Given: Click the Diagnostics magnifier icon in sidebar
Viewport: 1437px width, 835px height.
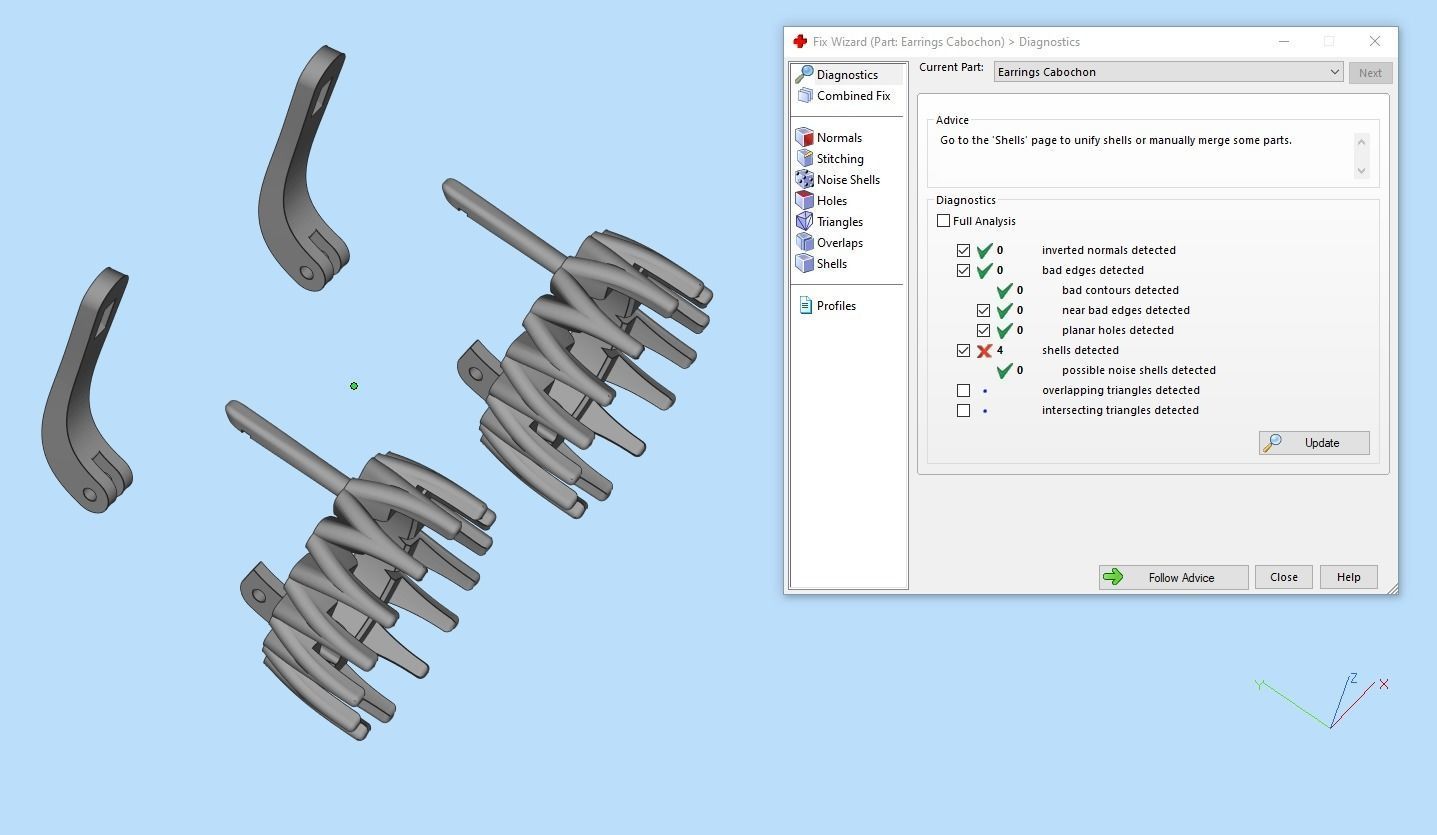Looking at the screenshot, I should click(x=804, y=75).
